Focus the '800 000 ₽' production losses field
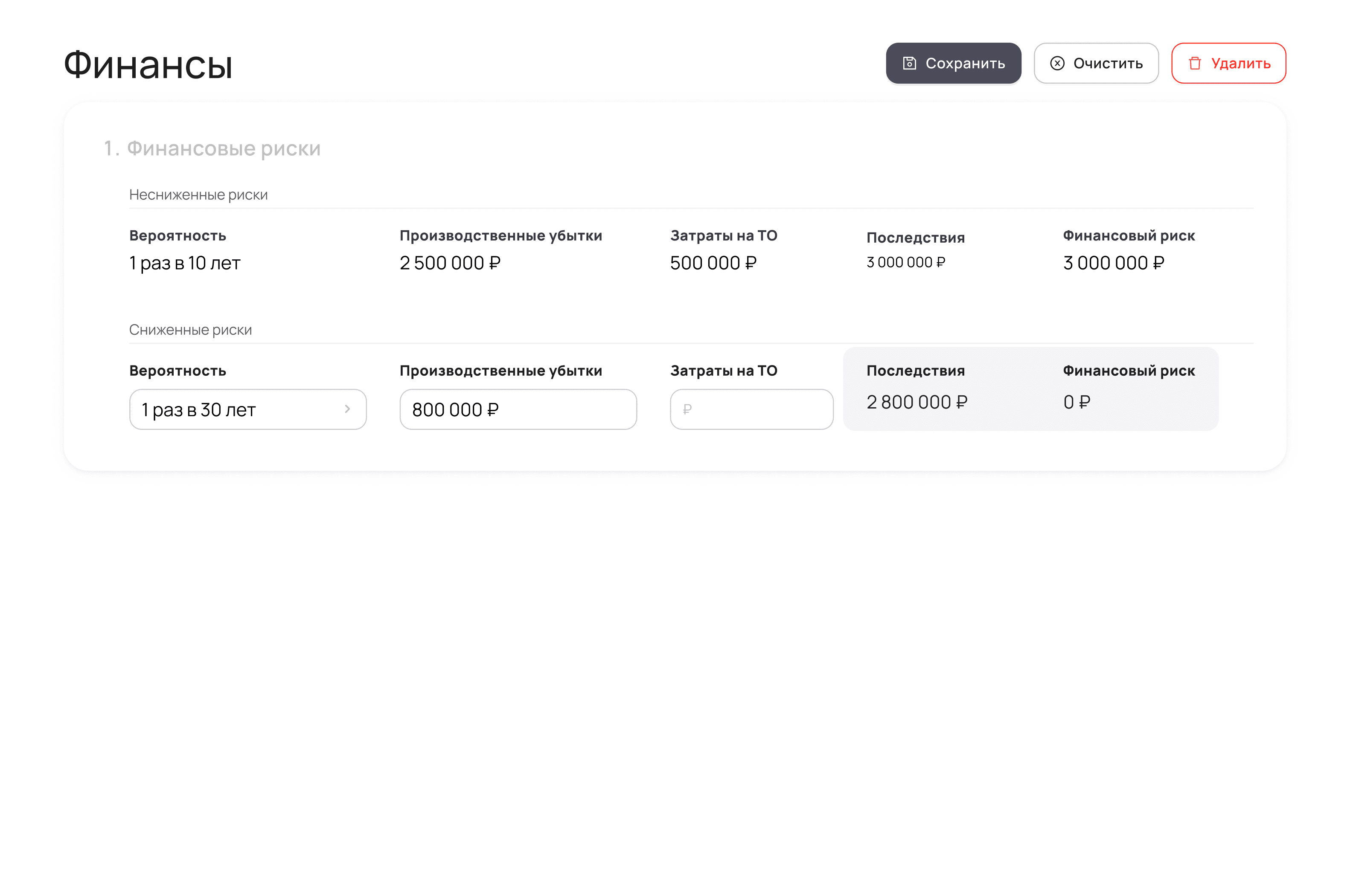Screen dimensions: 1350x896 click(518, 410)
